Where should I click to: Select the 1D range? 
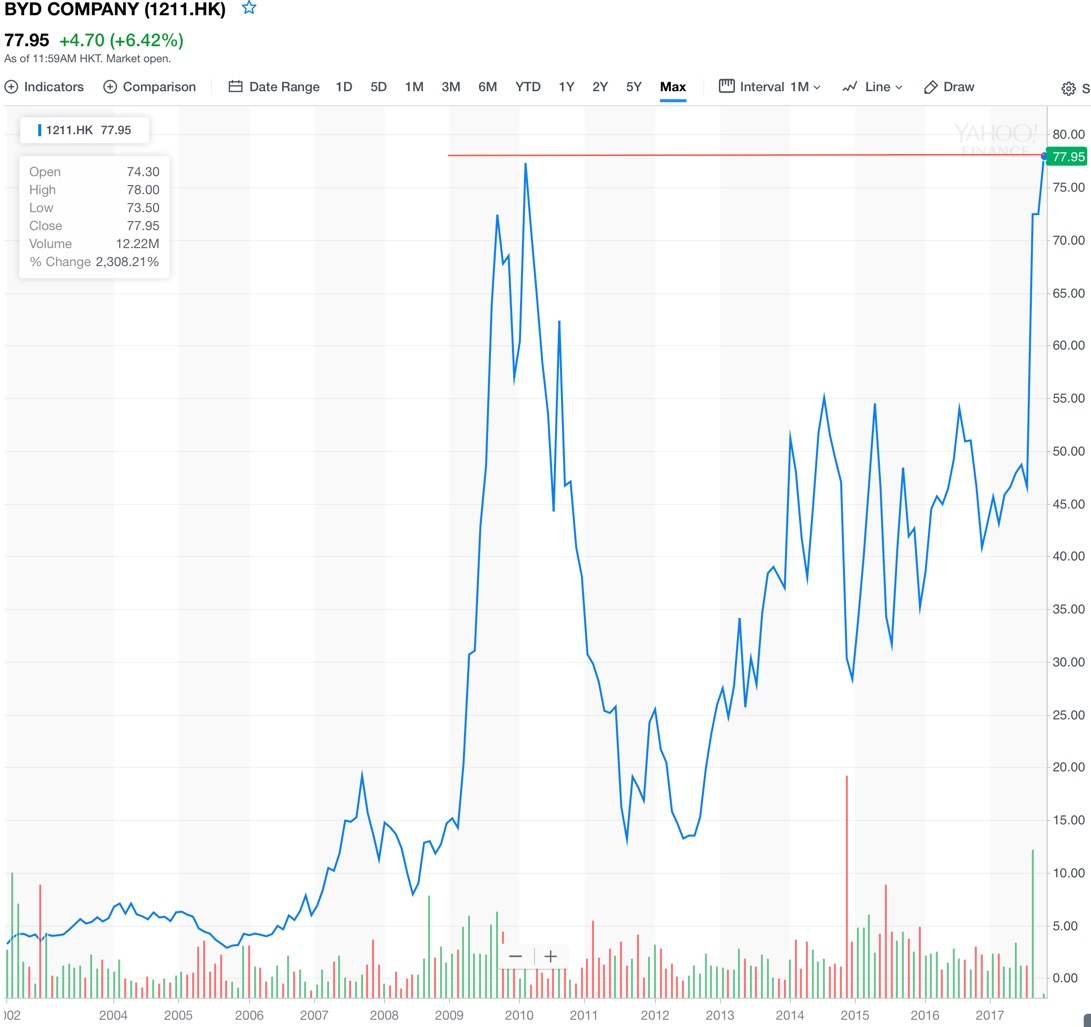(344, 87)
